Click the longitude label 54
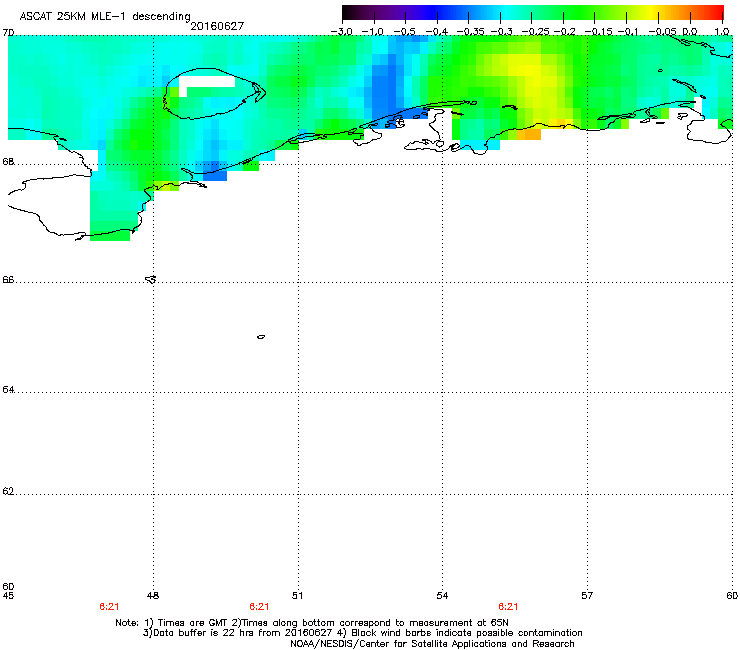 point(442,595)
